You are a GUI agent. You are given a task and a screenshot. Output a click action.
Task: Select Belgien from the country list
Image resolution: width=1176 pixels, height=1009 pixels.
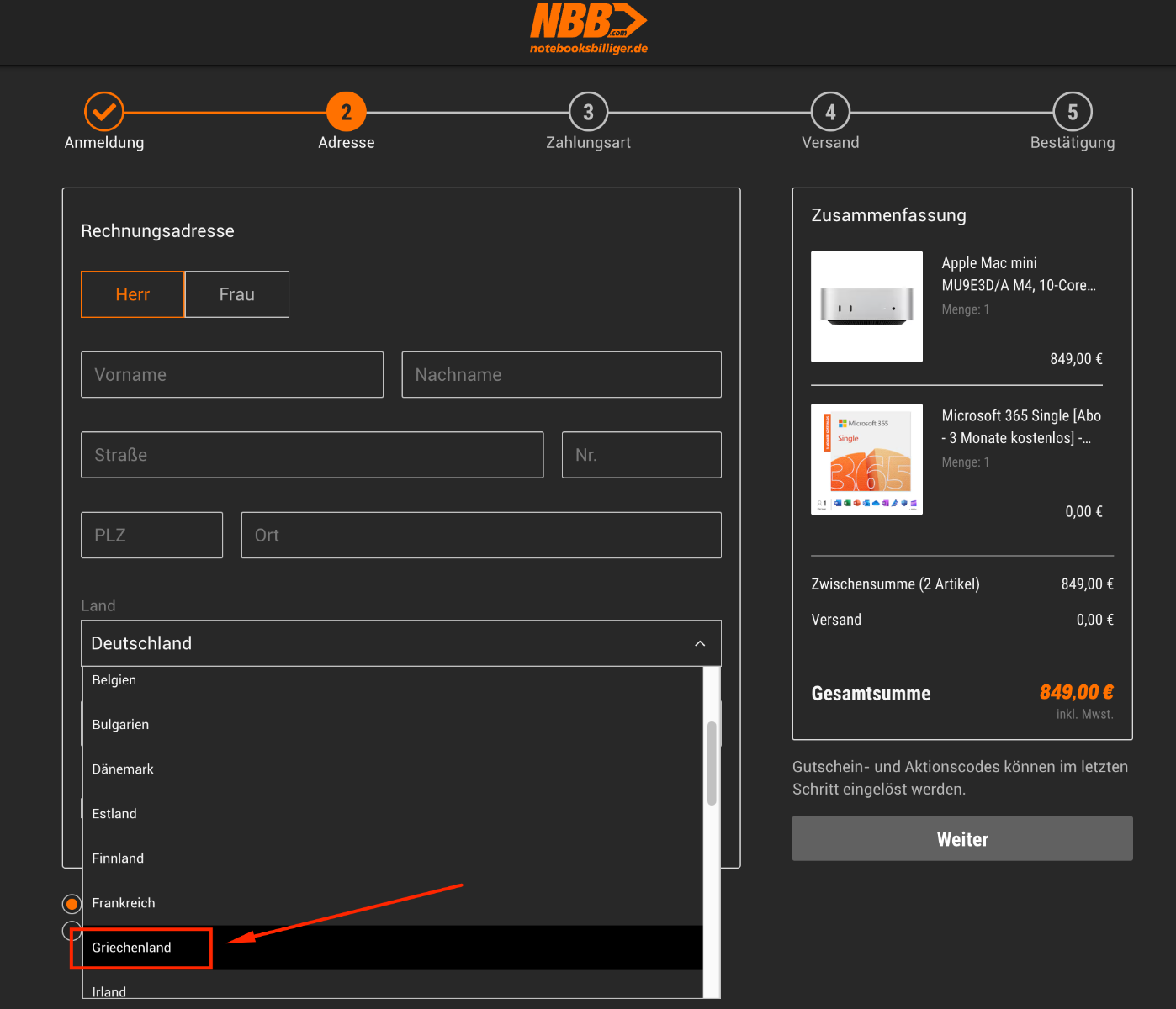393,680
